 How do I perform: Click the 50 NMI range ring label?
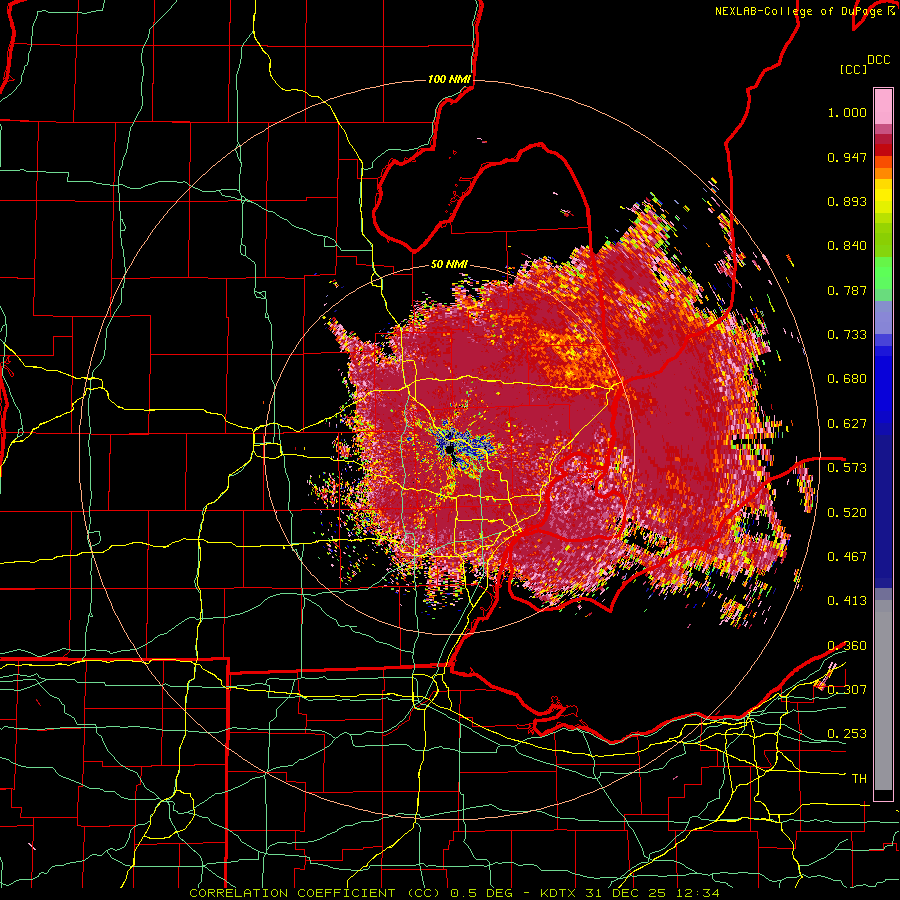coord(449,264)
